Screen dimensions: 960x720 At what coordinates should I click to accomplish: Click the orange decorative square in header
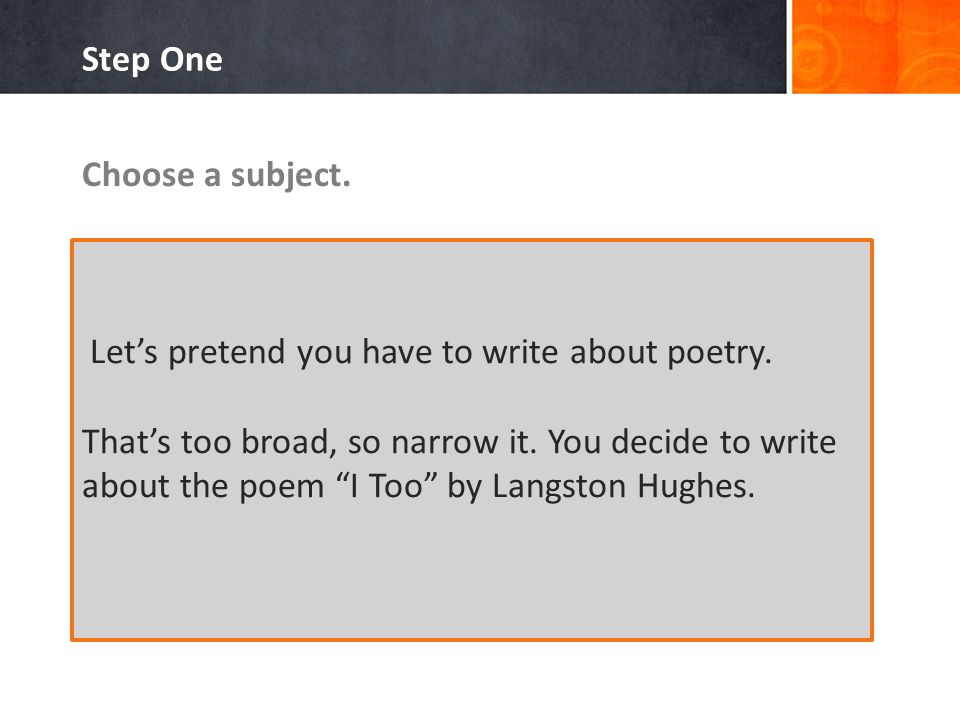coord(876,47)
